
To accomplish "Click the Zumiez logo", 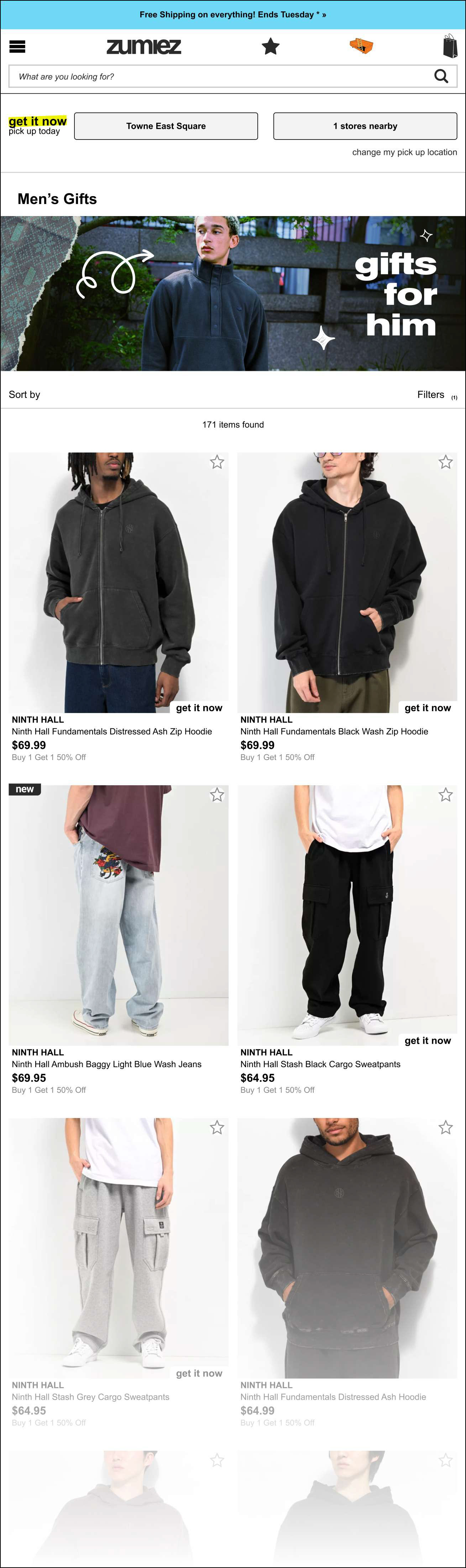I will 144,46.
